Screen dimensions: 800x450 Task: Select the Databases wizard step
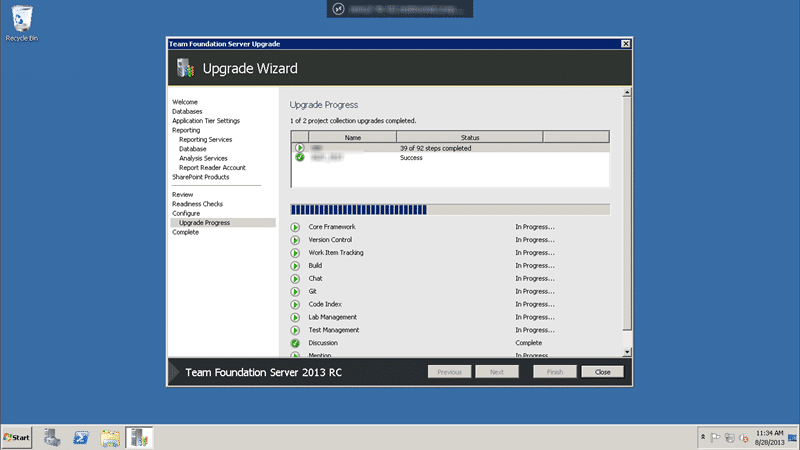187,111
